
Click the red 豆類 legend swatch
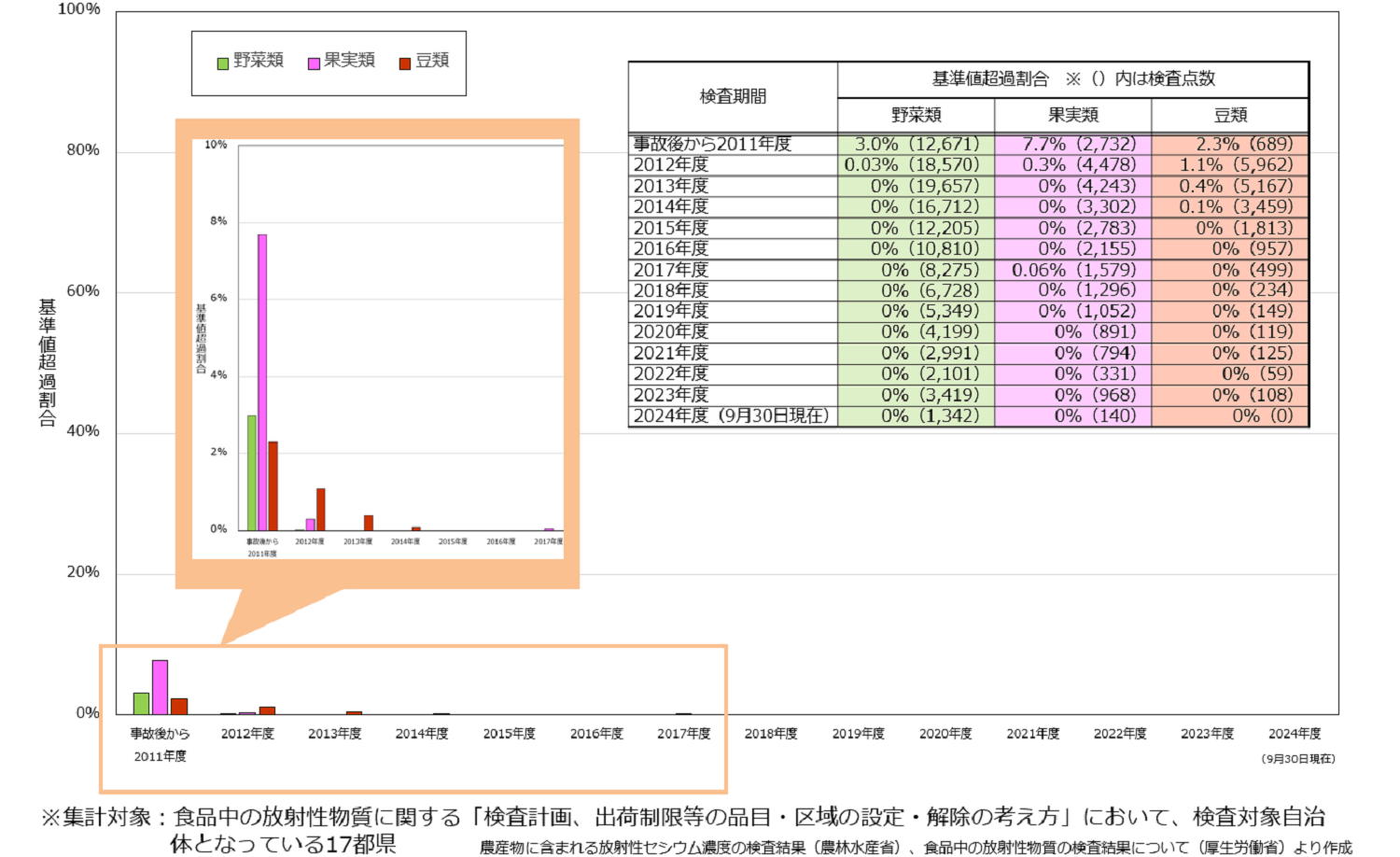coord(404,63)
